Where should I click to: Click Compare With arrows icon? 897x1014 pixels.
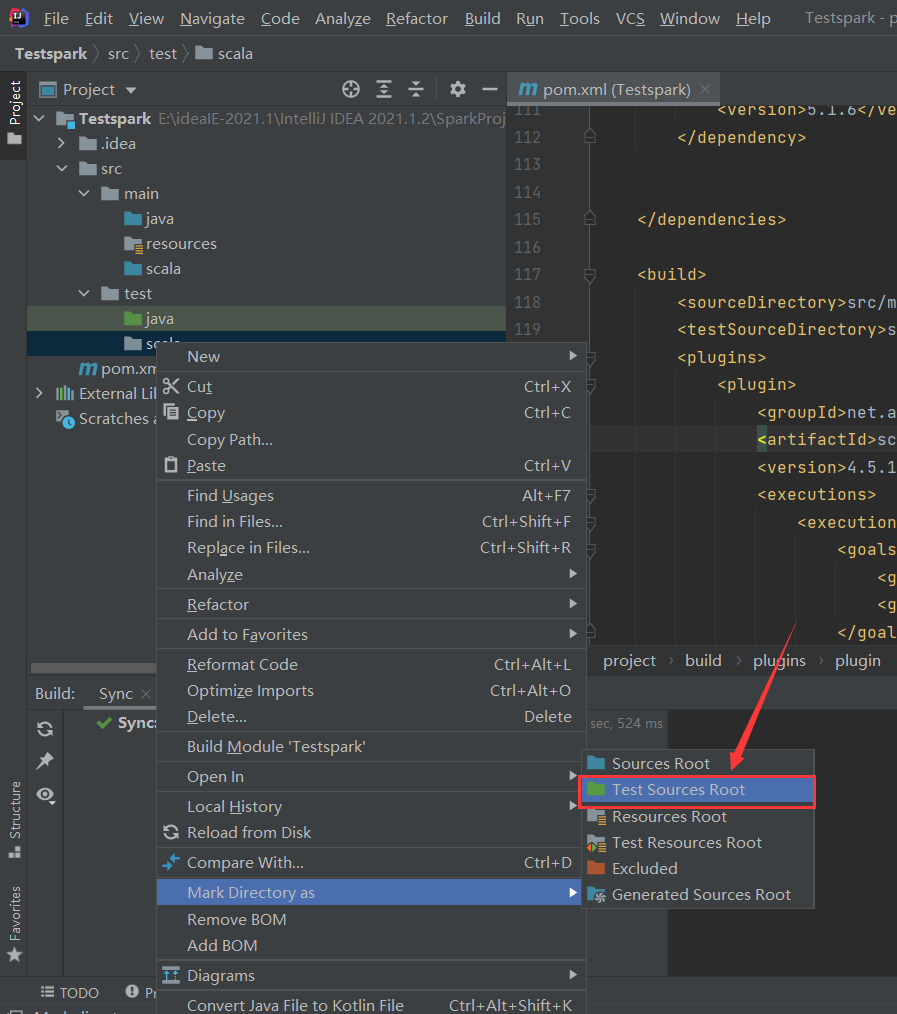pos(171,862)
